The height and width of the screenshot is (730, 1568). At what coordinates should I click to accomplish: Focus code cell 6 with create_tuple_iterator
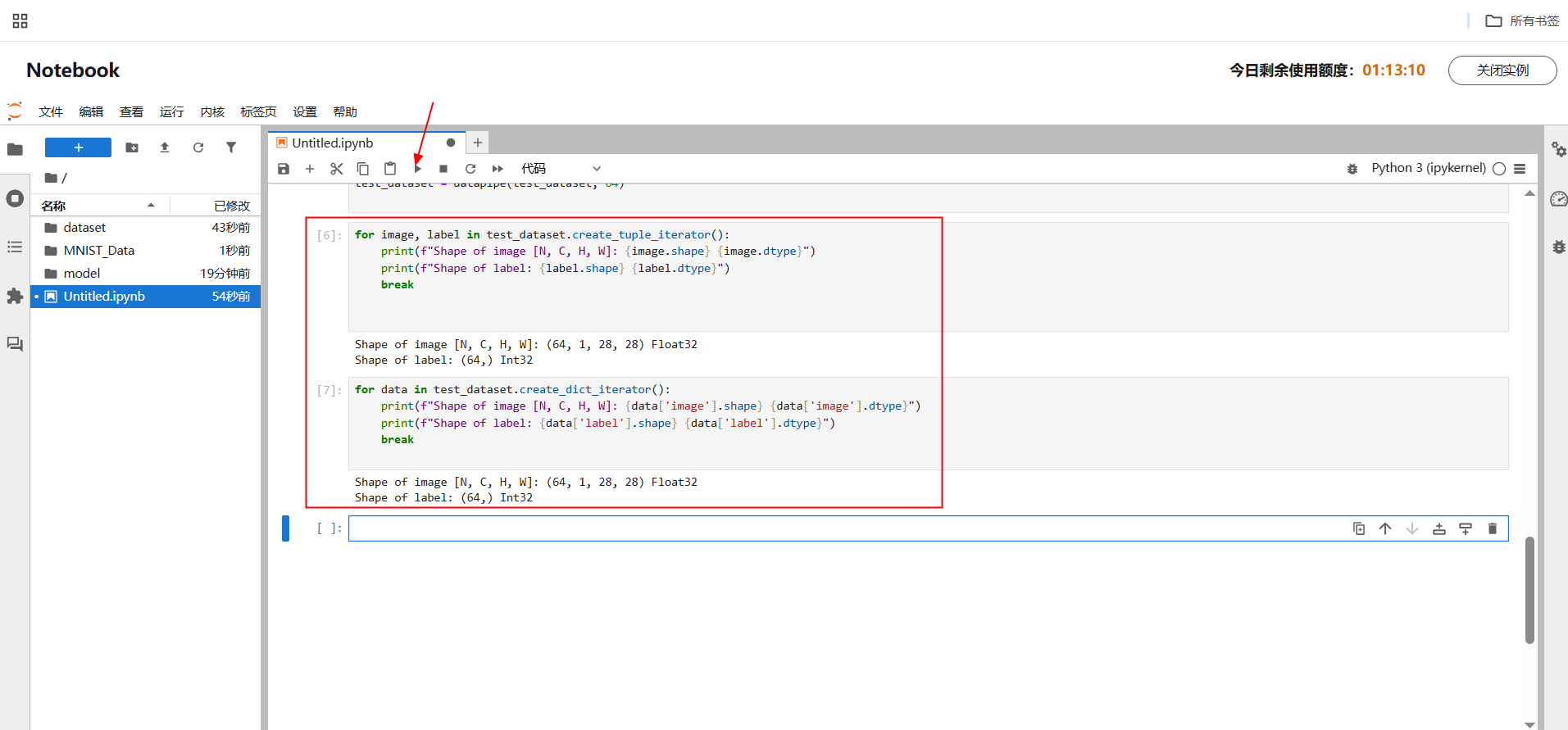(x=929, y=277)
